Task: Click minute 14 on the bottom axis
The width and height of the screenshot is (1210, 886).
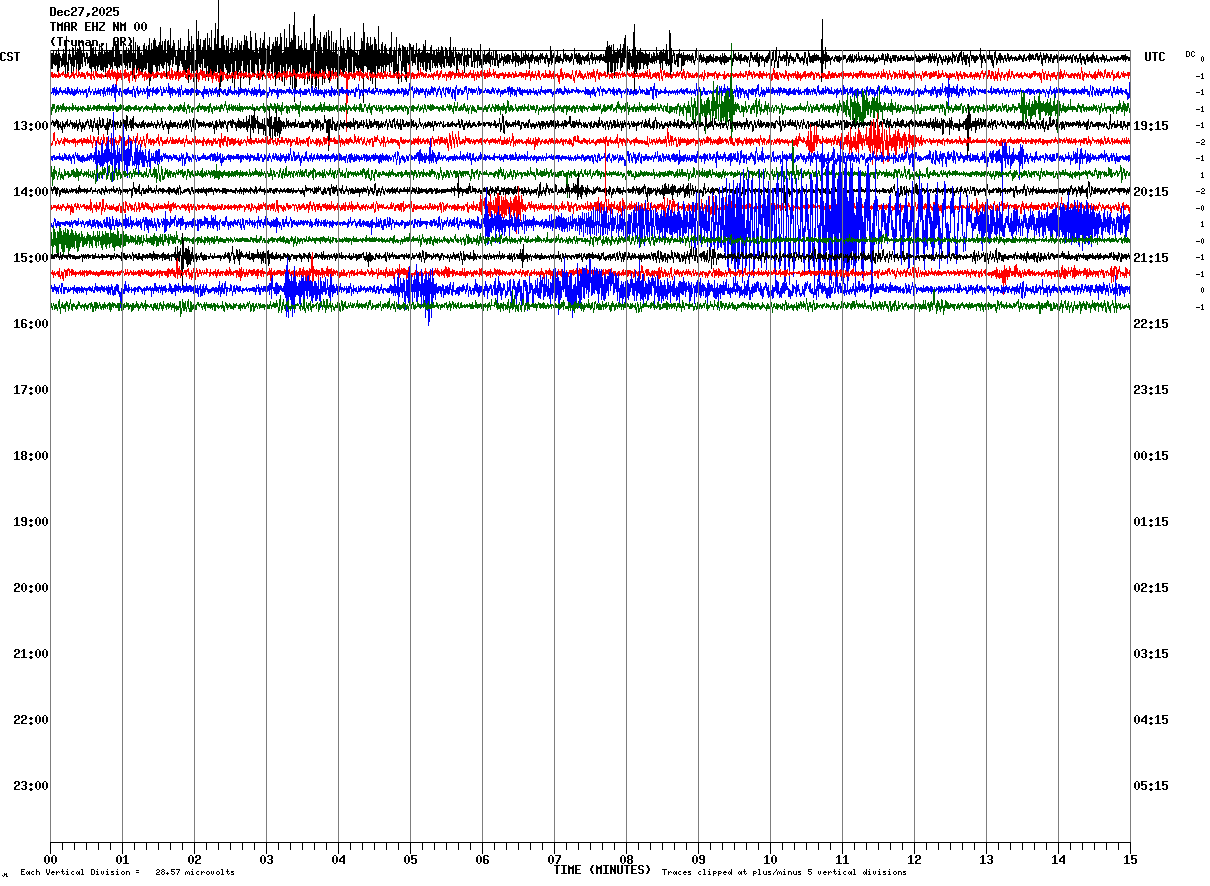Action: 1058,859
